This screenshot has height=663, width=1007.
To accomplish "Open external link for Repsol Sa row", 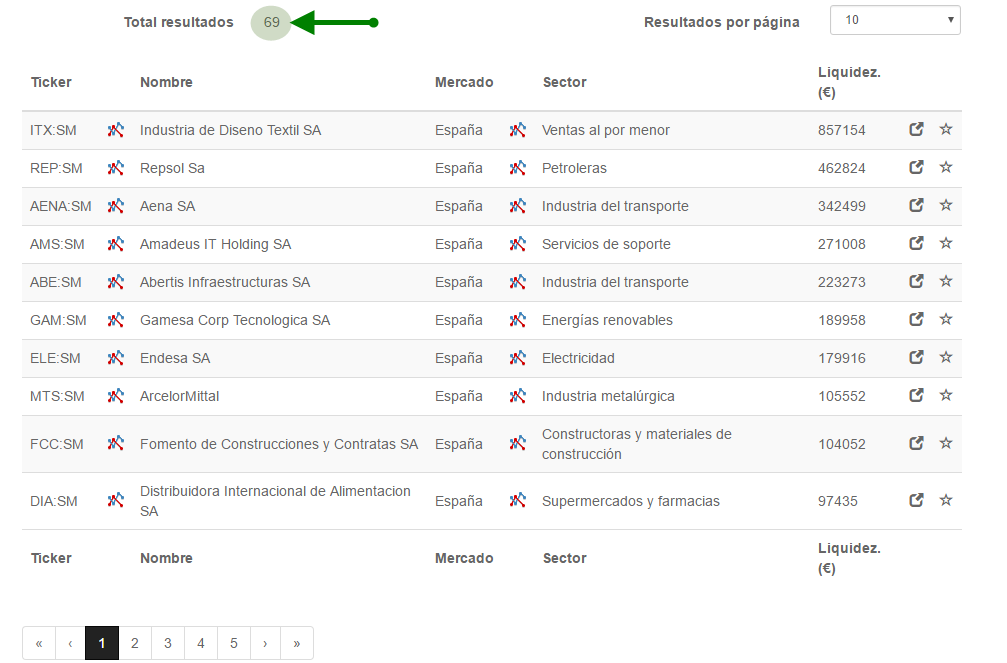I will click(916, 168).
